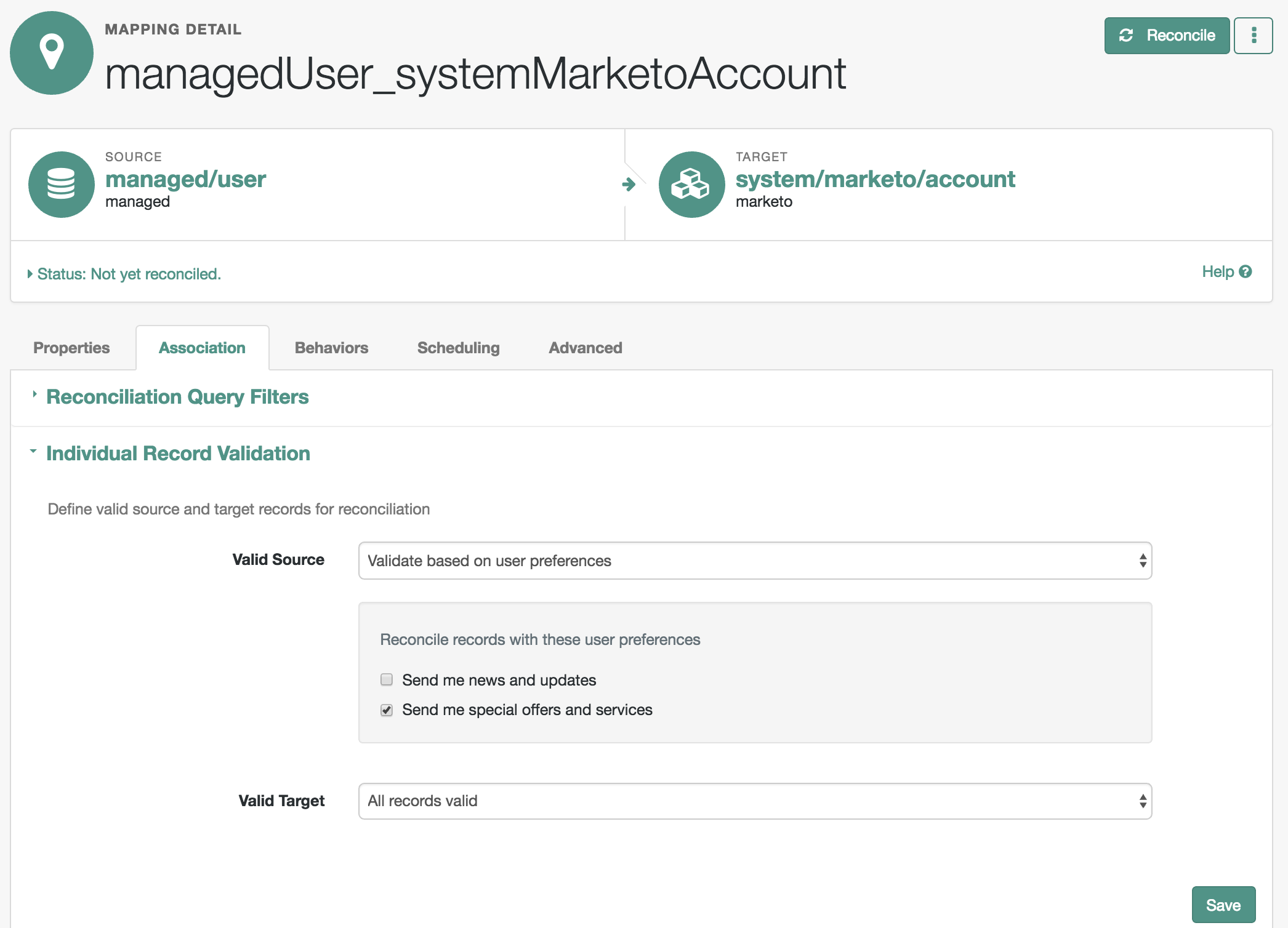Collapse Individual Record Validation section
This screenshot has height=928, width=1288.
pyautogui.click(x=171, y=454)
